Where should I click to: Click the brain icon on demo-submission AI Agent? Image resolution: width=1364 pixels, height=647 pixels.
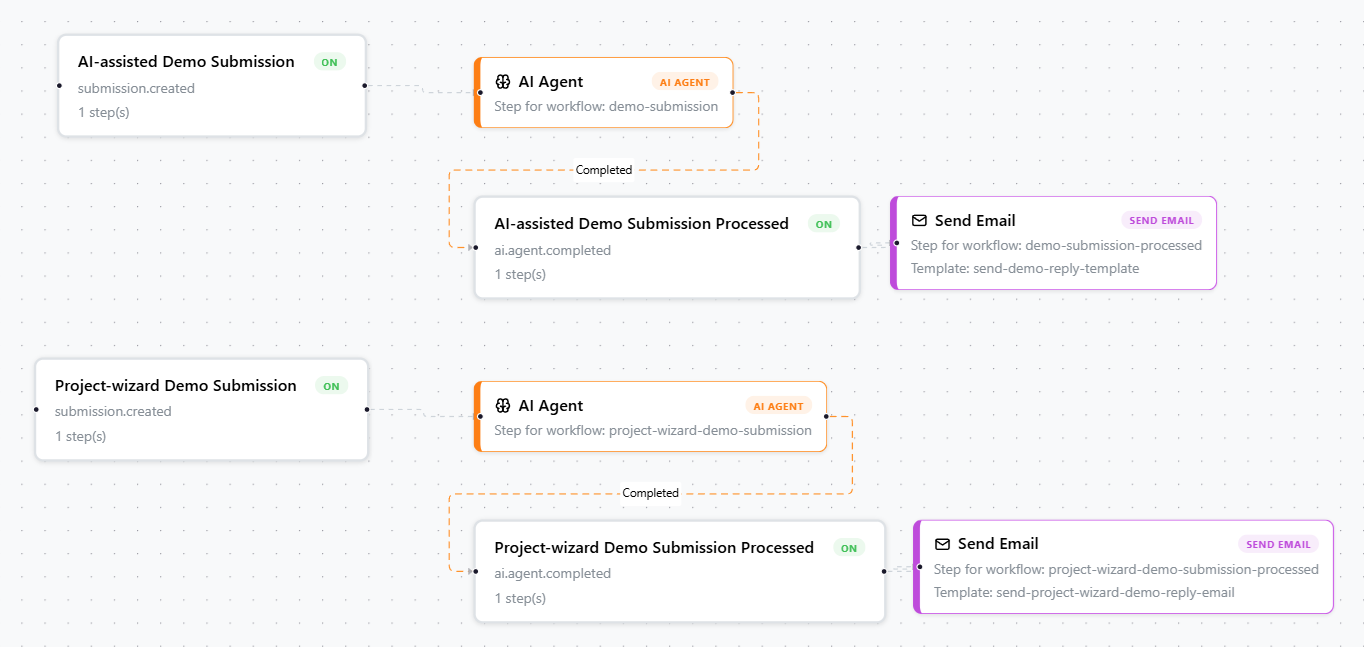coord(503,82)
